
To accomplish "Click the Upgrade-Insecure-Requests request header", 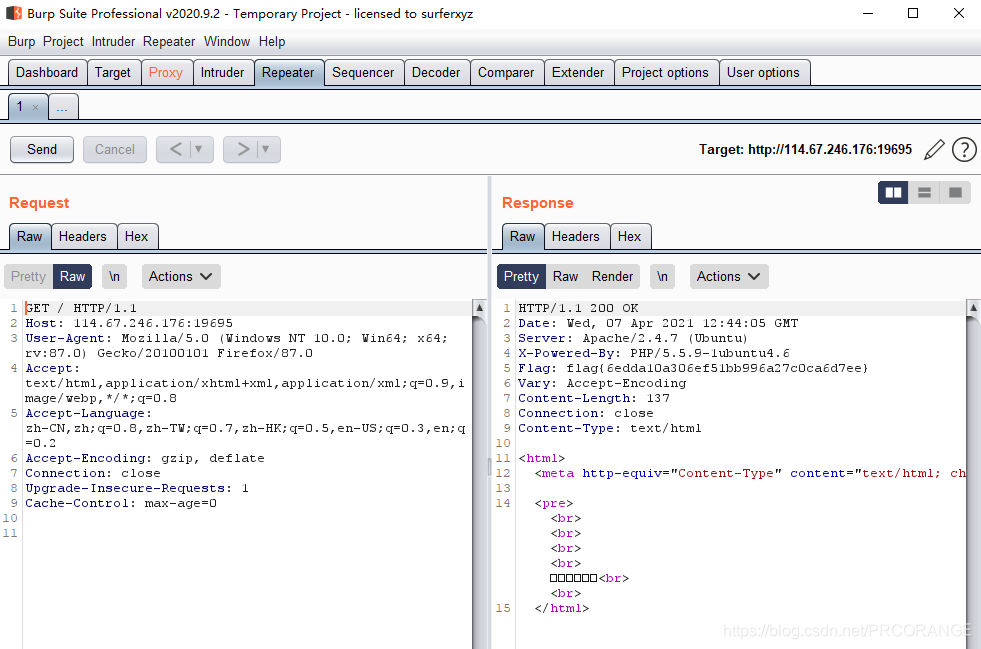I will (137, 488).
